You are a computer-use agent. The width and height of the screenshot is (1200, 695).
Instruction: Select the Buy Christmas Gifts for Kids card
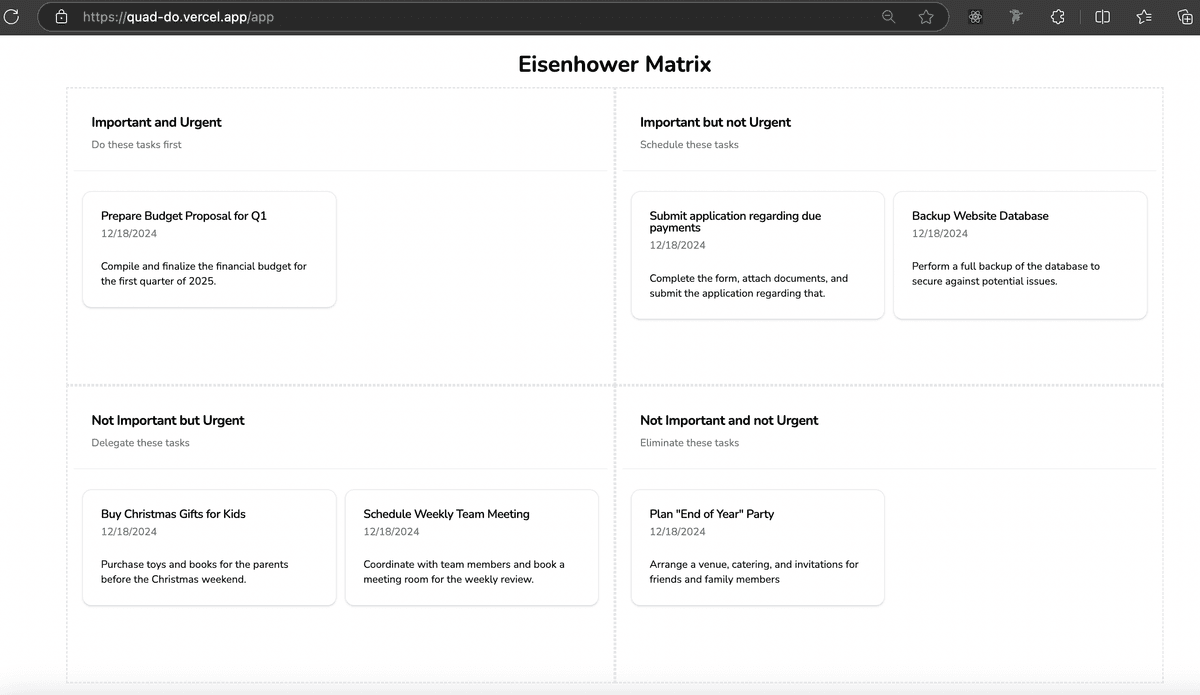pos(209,547)
